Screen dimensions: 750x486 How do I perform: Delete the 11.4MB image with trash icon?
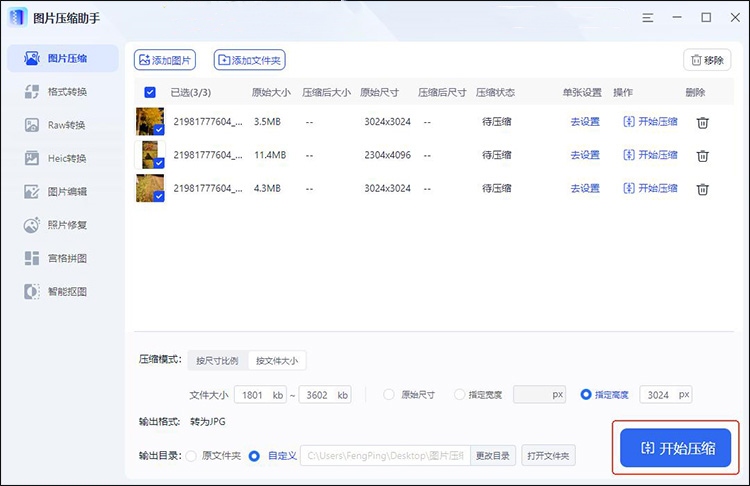pyautogui.click(x=703, y=155)
